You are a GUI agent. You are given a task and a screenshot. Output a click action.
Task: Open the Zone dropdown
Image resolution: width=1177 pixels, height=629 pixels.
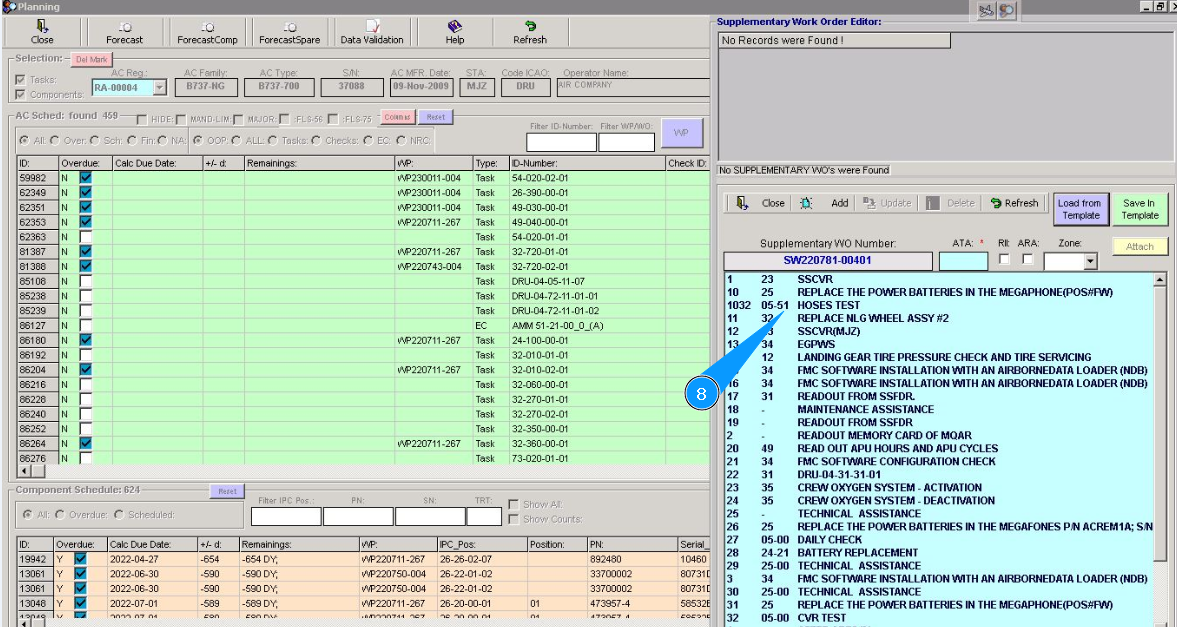[x=1090, y=261]
